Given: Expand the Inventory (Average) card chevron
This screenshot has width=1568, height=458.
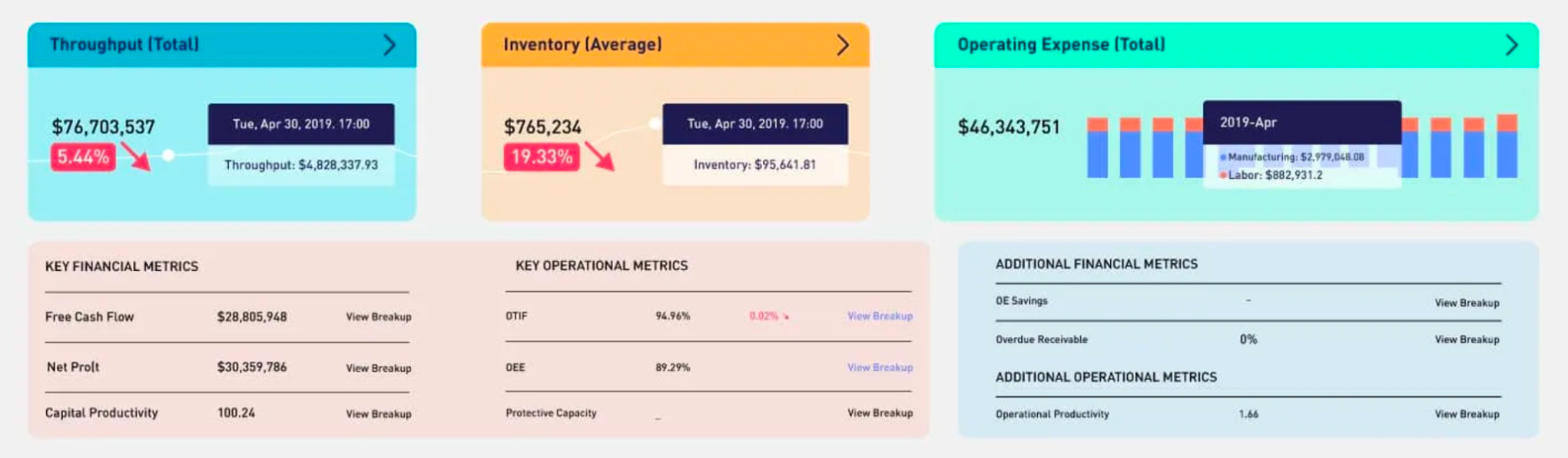Looking at the screenshot, I should pyautogui.click(x=843, y=45).
